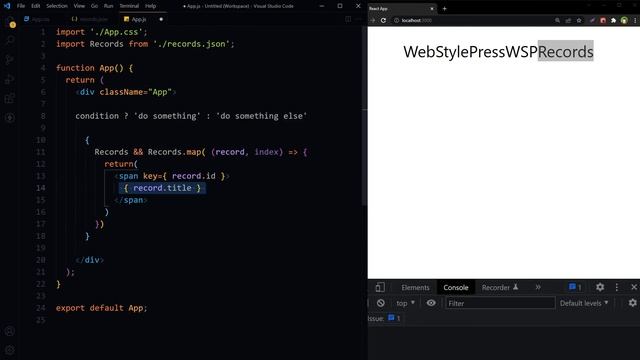Open the Help menu in VS Code
640x360 pixels.
point(151,6)
